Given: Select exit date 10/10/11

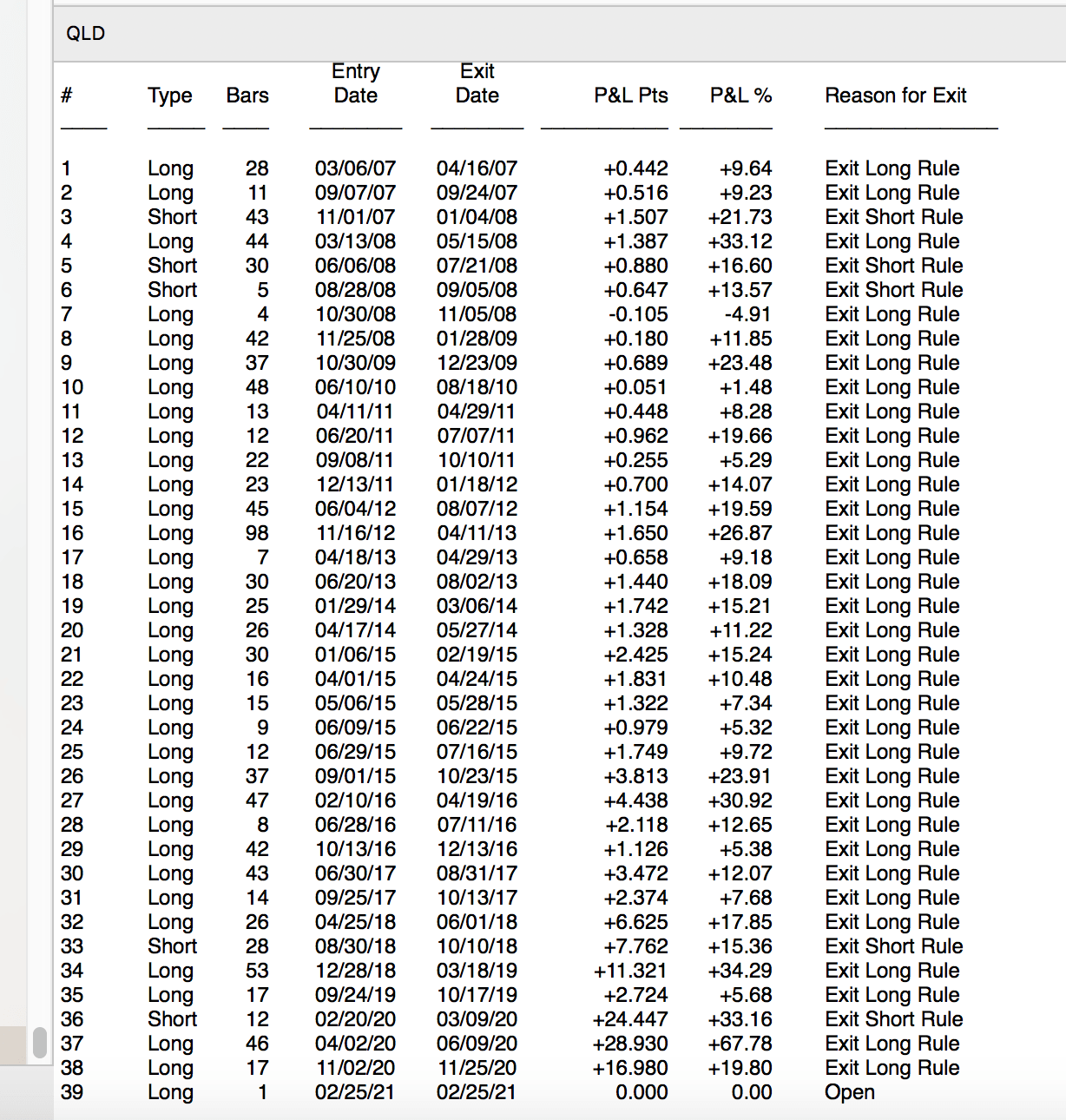Looking at the screenshot, I should pos(477,460).
